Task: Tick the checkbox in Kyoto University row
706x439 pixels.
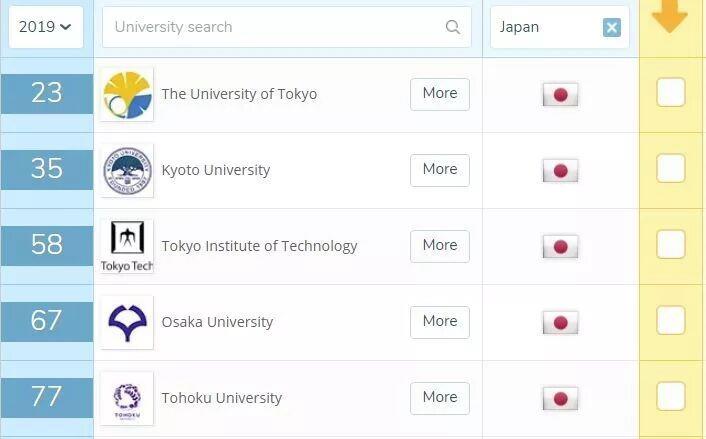Action: point(671,168)
